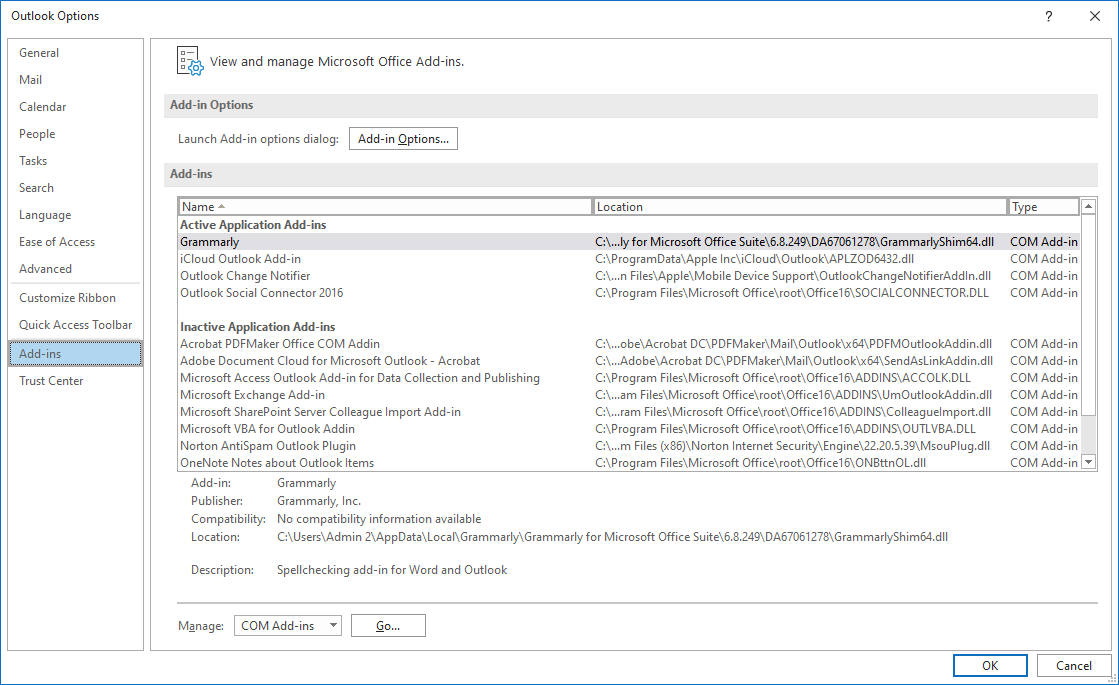Select the Microsoft Exchange Add-in row

629,395
